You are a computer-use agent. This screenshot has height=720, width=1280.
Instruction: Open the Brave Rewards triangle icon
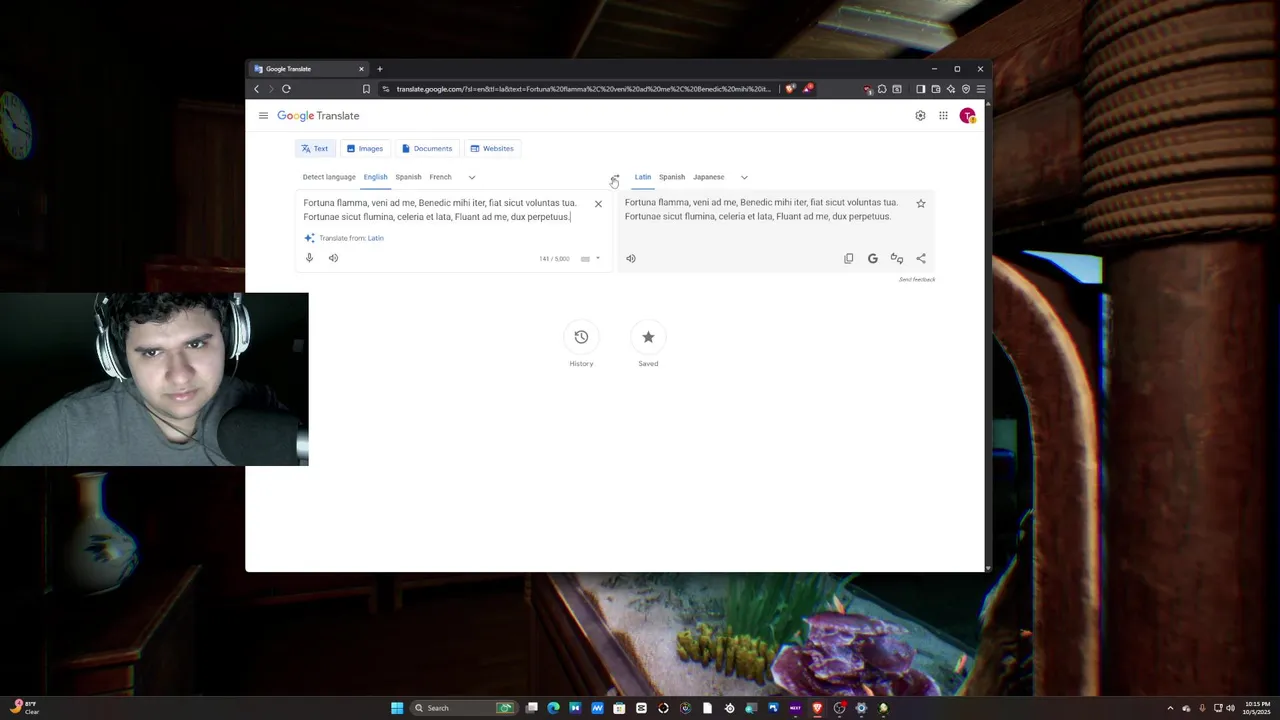point(807,89)
